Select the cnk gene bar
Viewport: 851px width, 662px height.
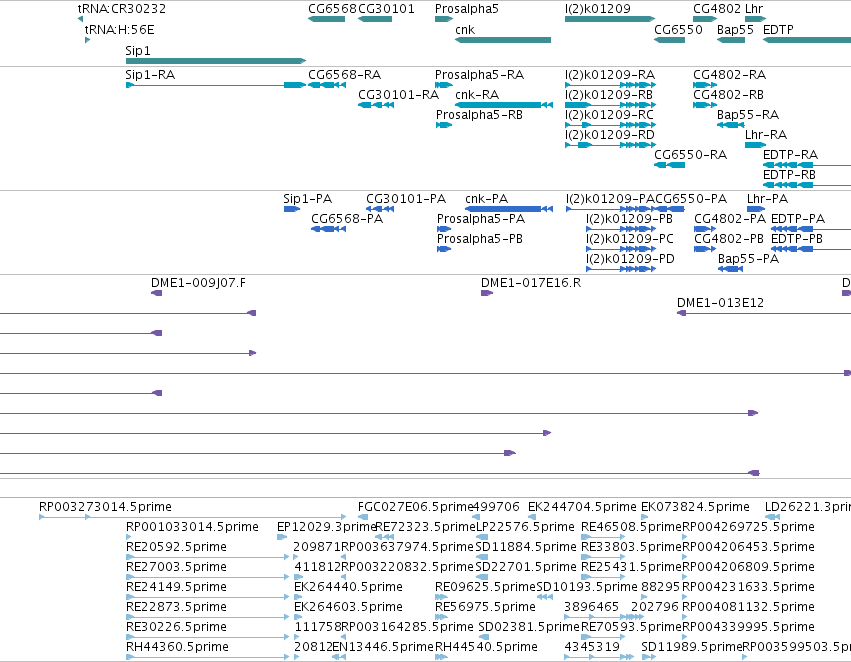point(503,40)
